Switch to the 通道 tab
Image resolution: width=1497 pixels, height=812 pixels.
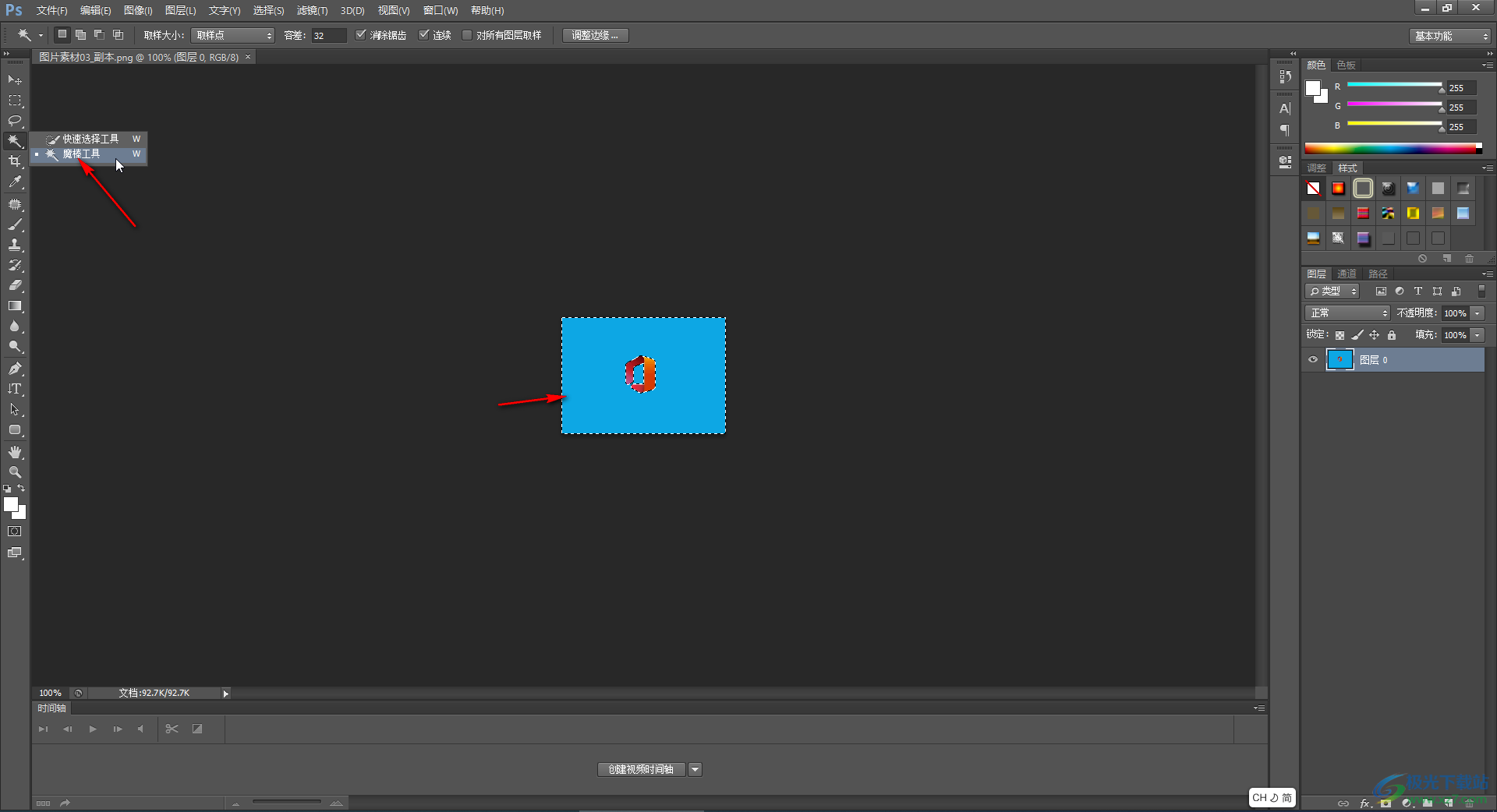pos(1347,274)
